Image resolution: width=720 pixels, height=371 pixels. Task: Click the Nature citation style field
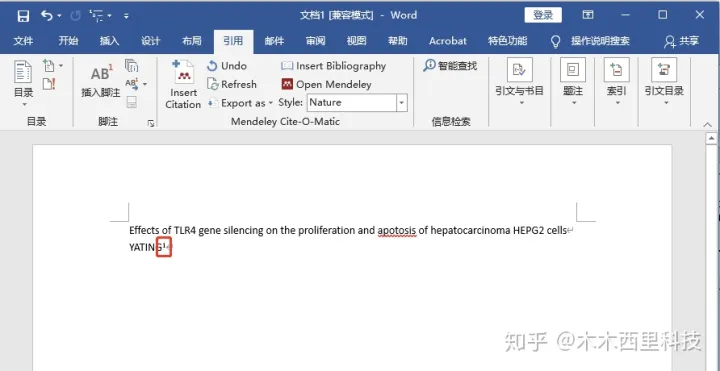[x=352, y=103]
